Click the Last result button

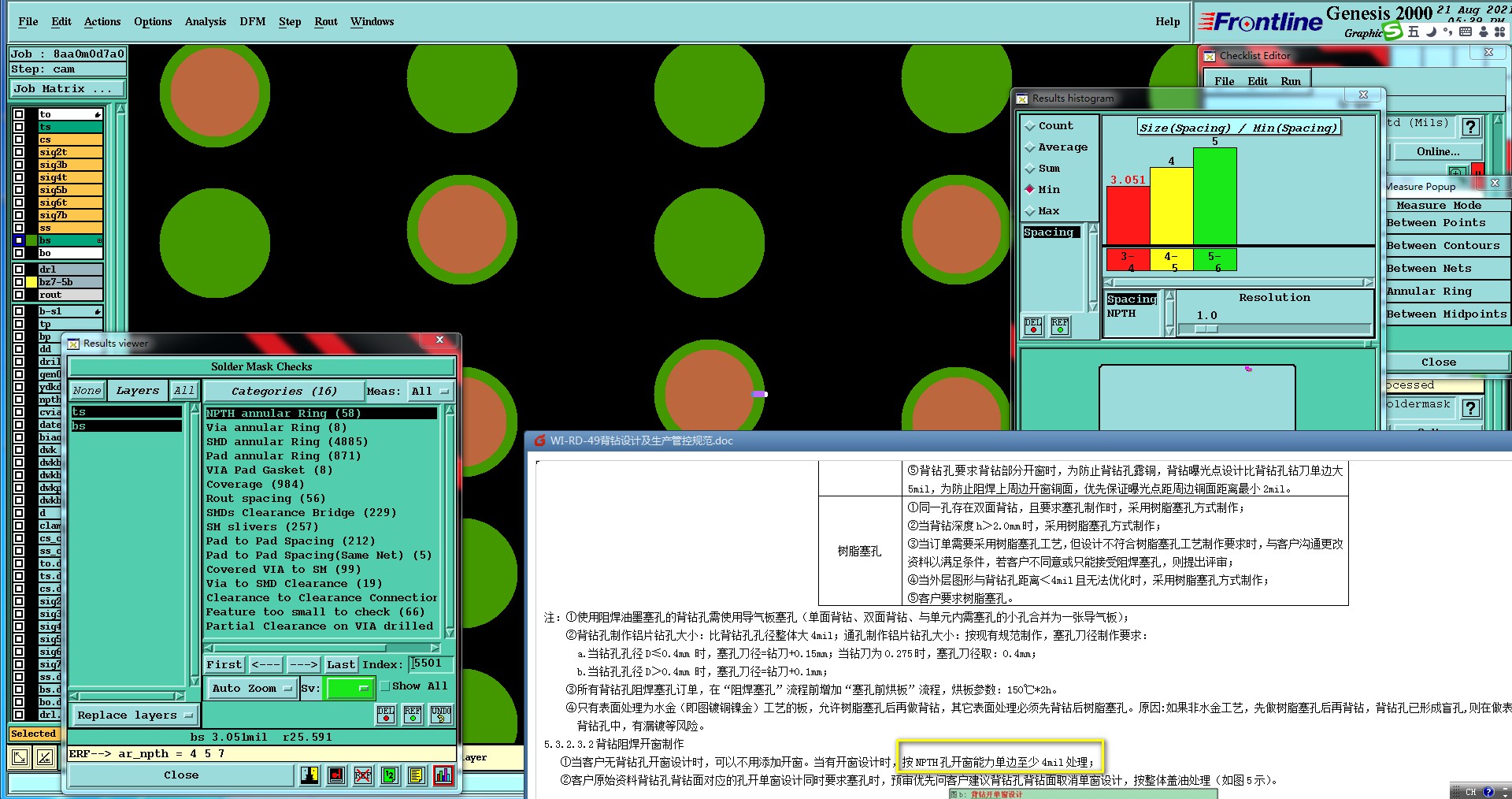coord(341,665)
